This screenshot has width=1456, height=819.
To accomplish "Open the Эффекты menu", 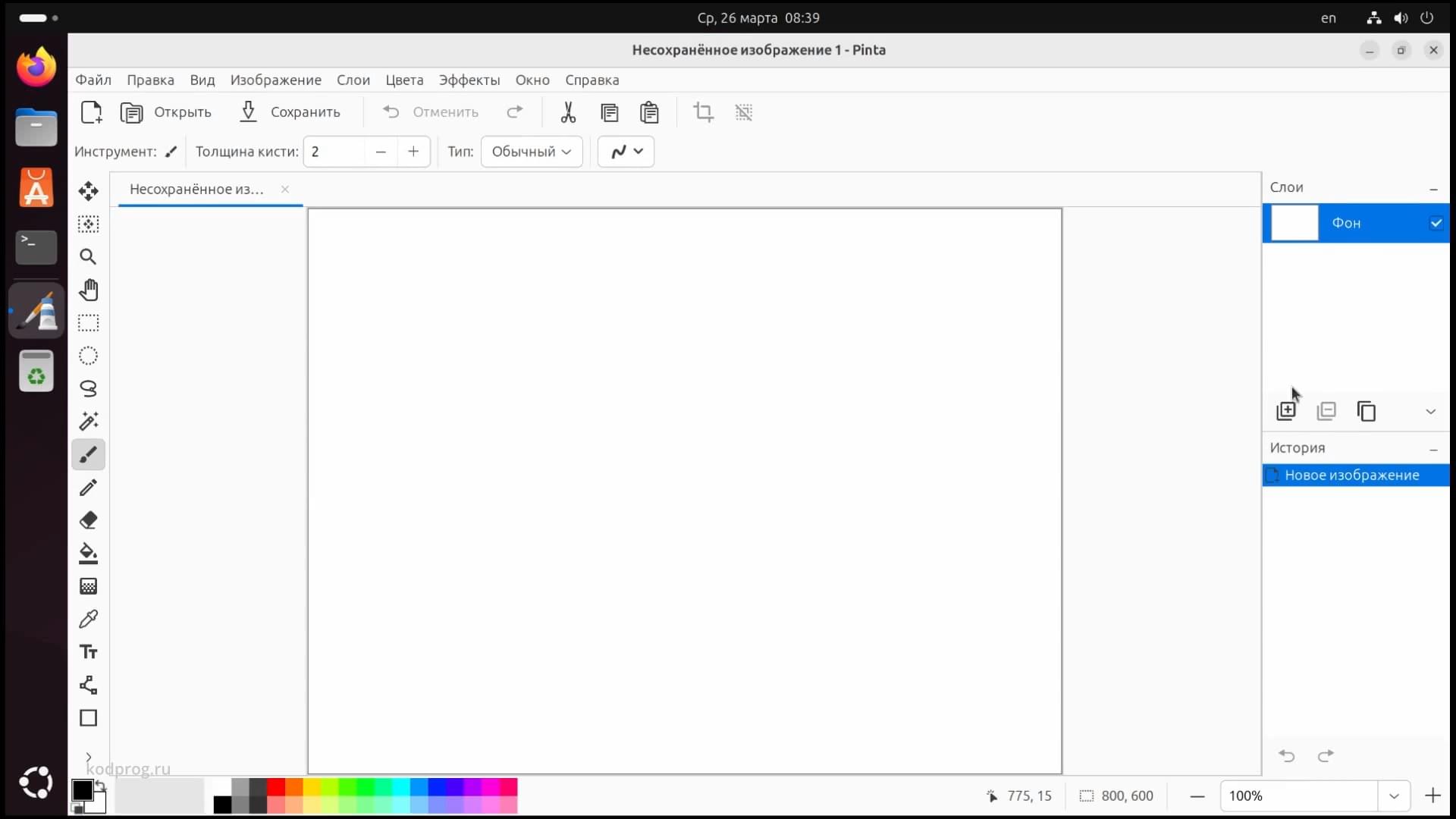I will (469, 80).
